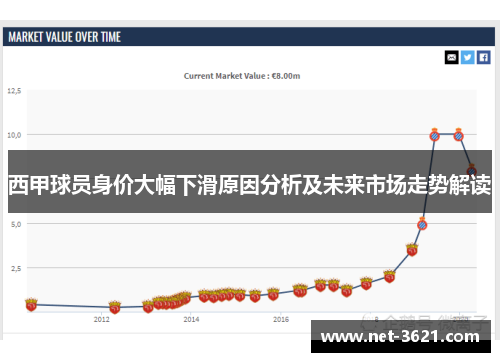Click 'Current Market Value : €8.00m' text

pos(242,76)
